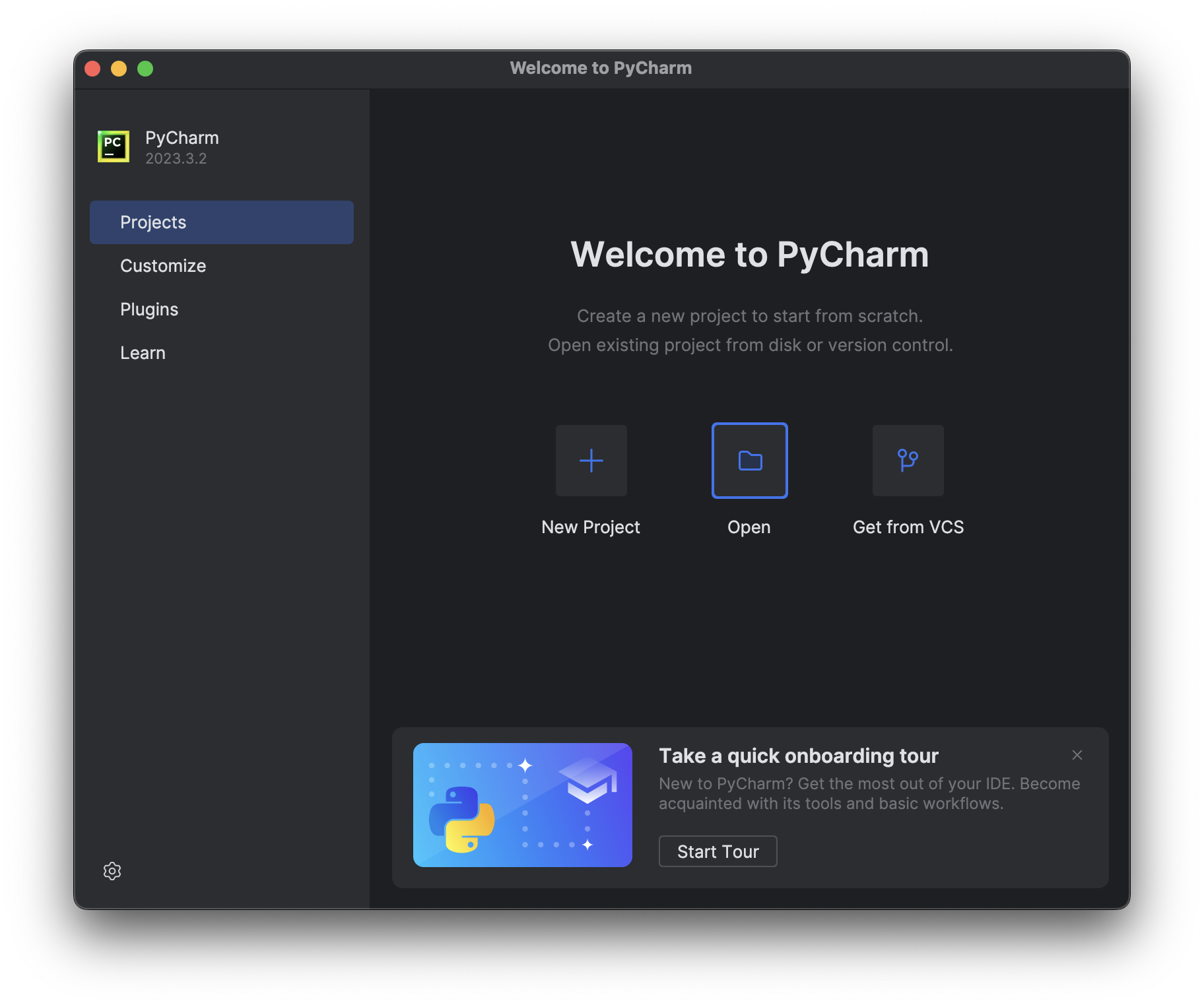The image size is (1204, 1007).
Task: Open the Customize section
Action: tap(162, 266)
